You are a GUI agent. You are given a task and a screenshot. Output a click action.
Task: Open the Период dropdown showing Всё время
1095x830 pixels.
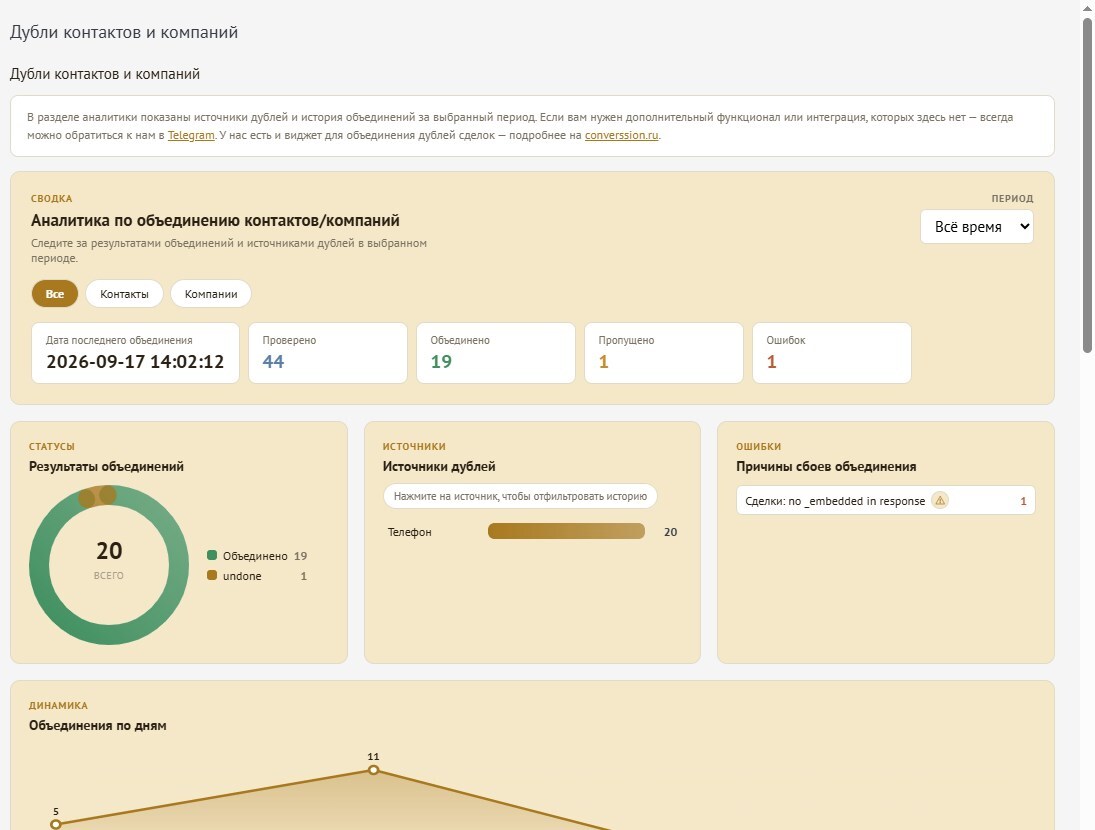click(976, 227)
